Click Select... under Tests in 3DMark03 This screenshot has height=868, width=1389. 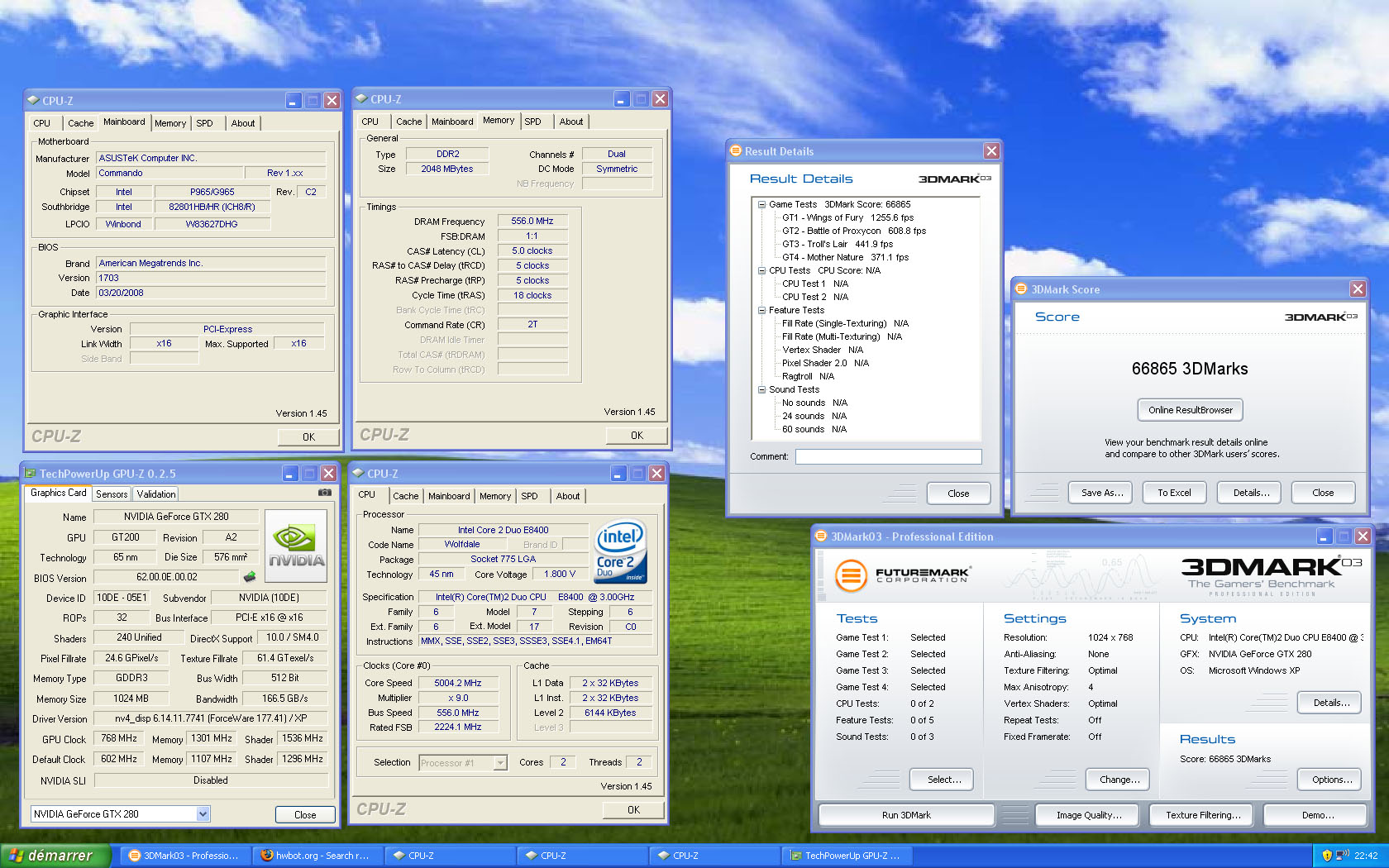[942, 780]
